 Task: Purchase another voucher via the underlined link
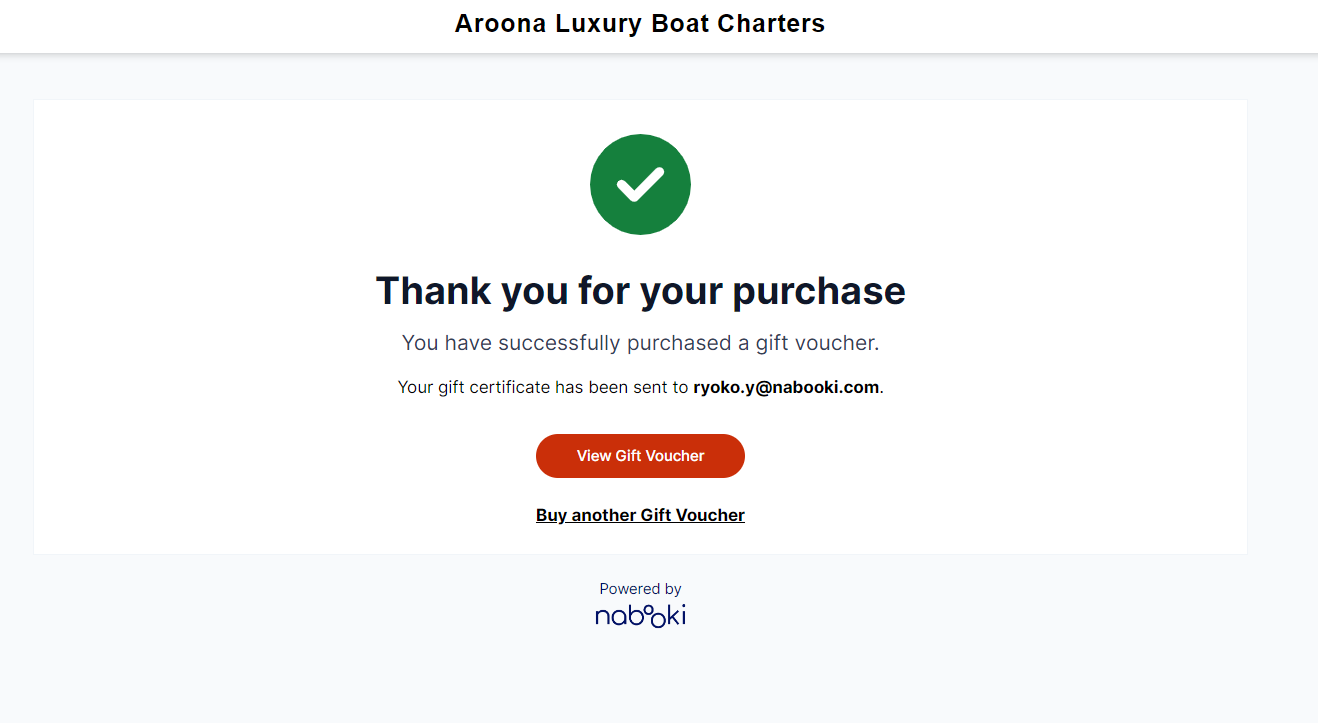pos(640,515)
